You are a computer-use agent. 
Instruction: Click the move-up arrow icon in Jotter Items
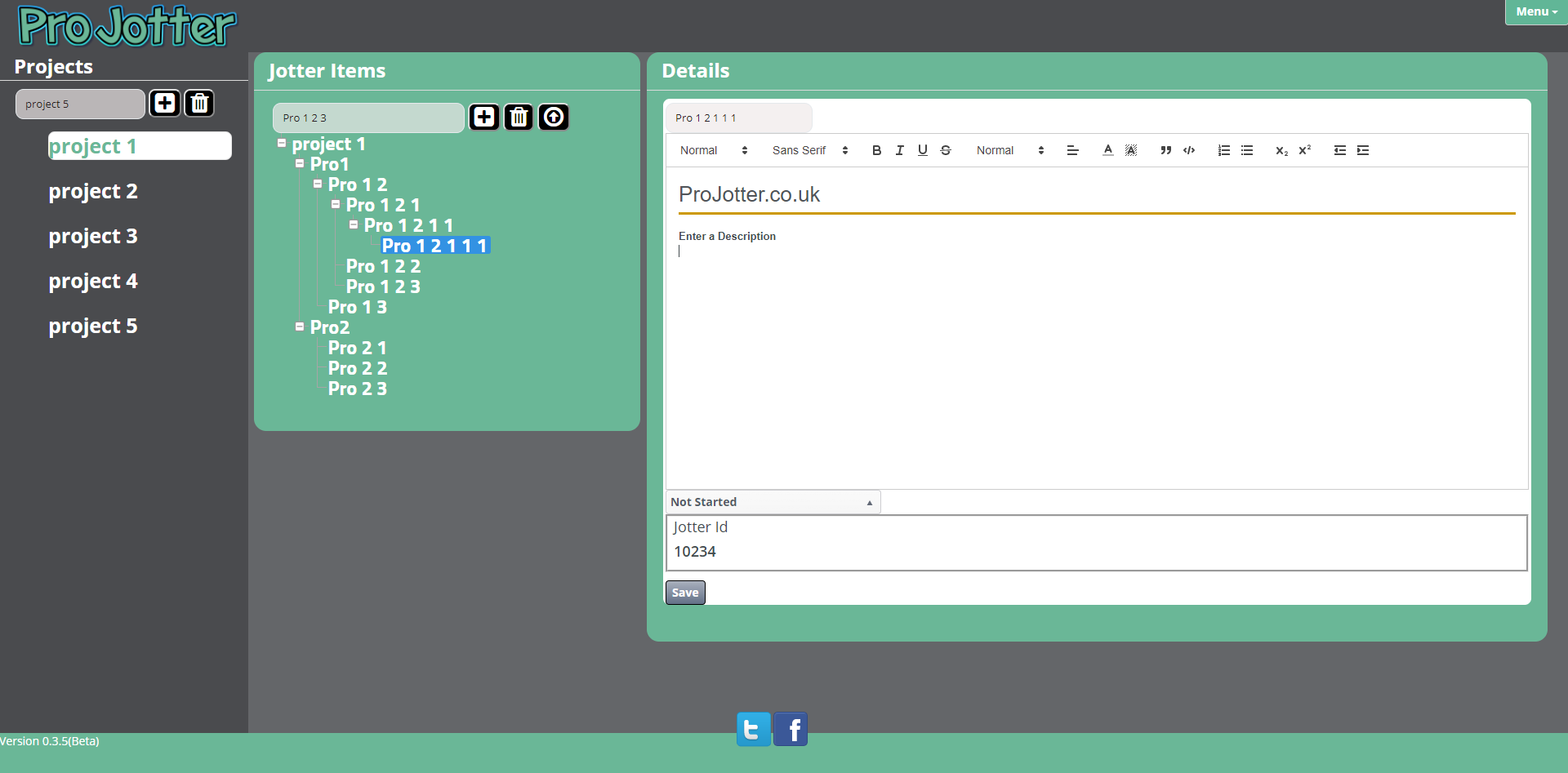554,117
